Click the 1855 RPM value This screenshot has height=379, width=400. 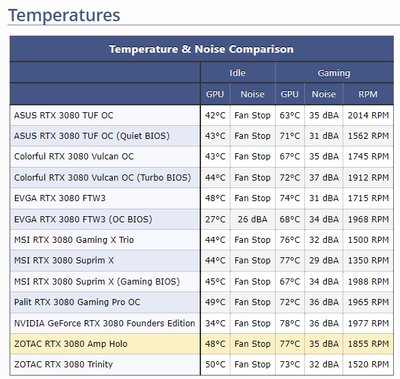[x=368, y=344]
